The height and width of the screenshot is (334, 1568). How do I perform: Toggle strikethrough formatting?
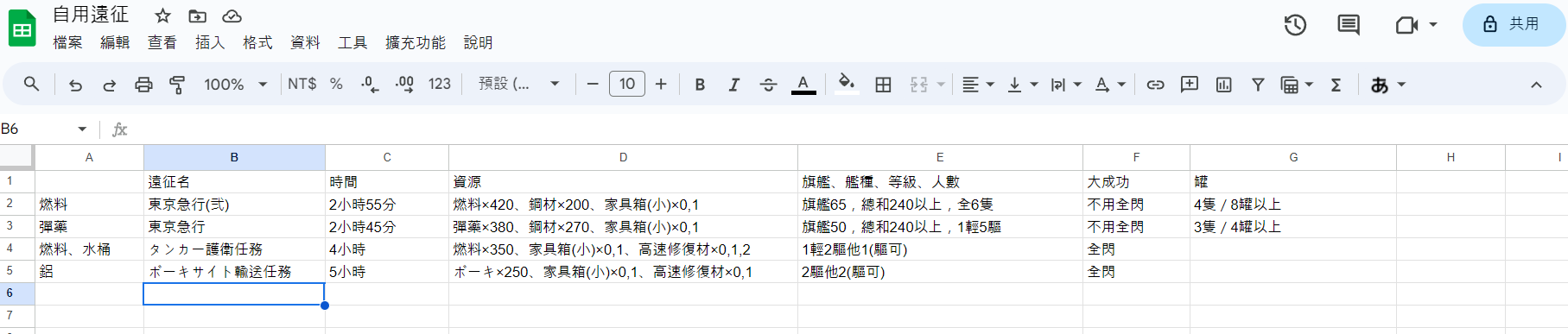click(x=768, y=85)
